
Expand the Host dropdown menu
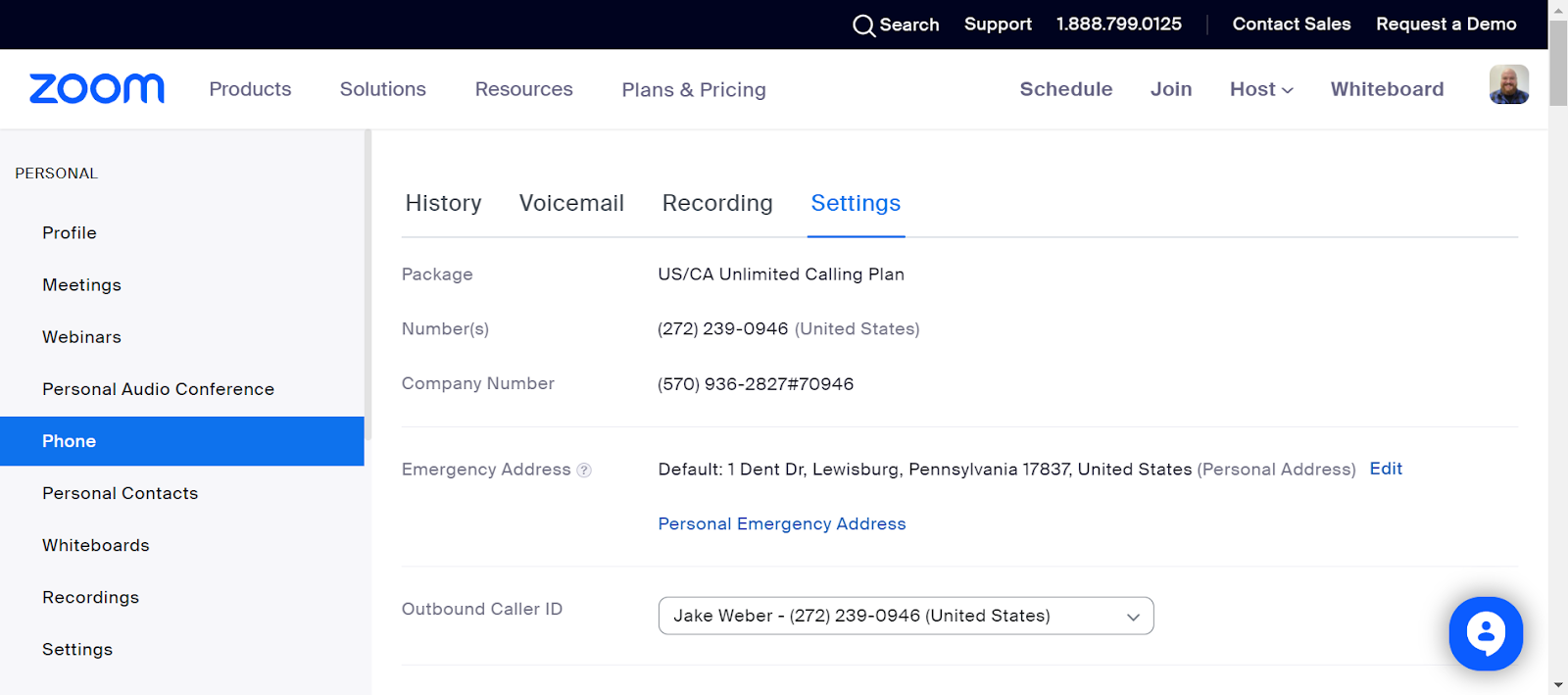tap(1261, 89)
